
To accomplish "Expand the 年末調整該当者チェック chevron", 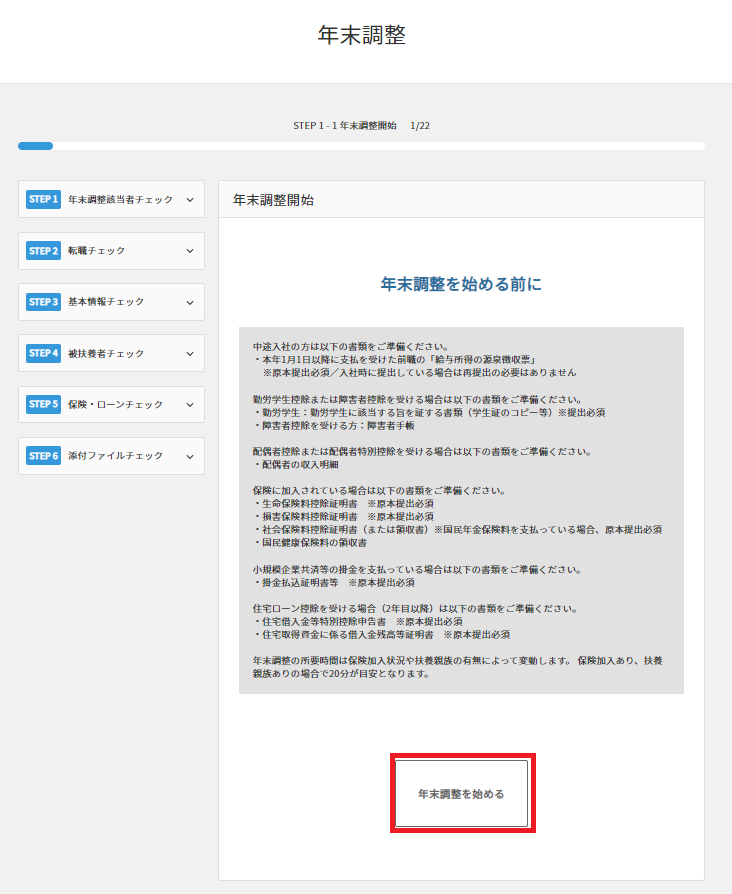I will tap(190, 200).
